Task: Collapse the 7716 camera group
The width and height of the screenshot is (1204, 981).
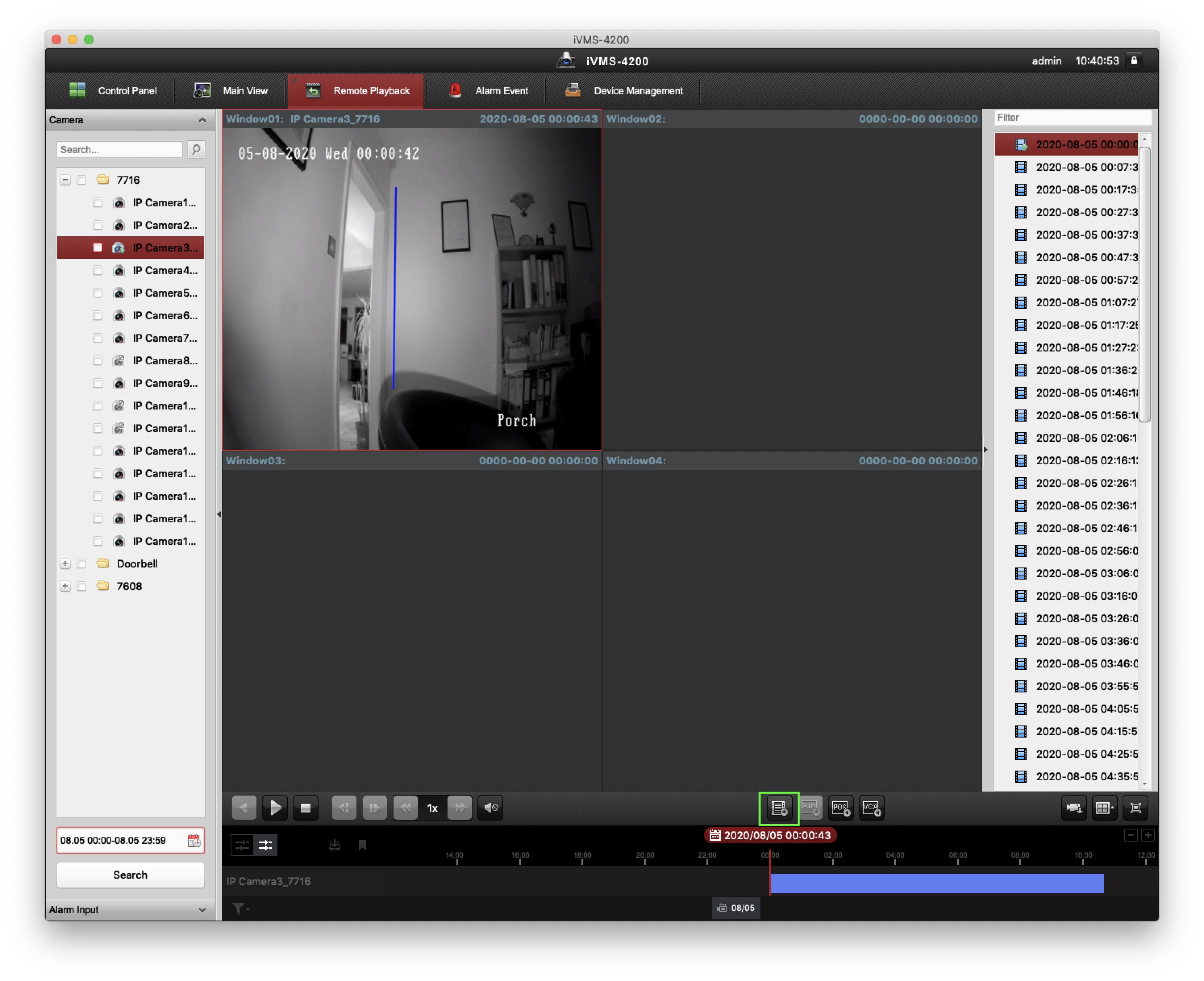Action: pyautogui.click(x=65, y=180)
